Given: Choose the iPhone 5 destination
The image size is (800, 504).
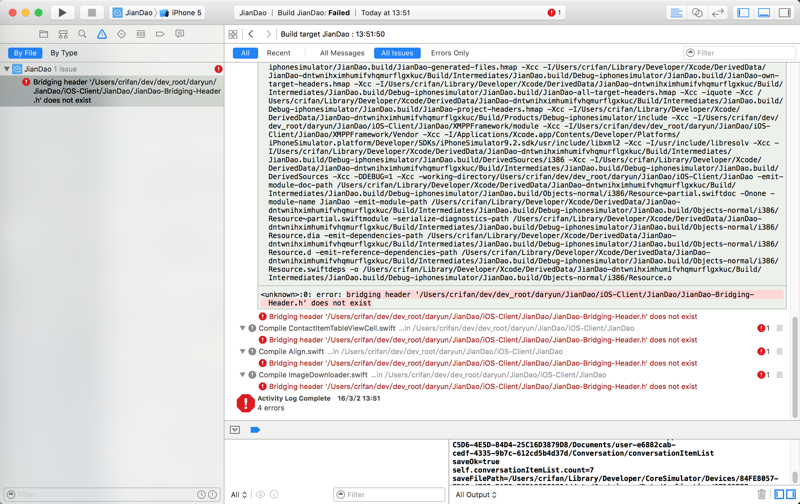Looking at the screenshot, I should 181,13.
